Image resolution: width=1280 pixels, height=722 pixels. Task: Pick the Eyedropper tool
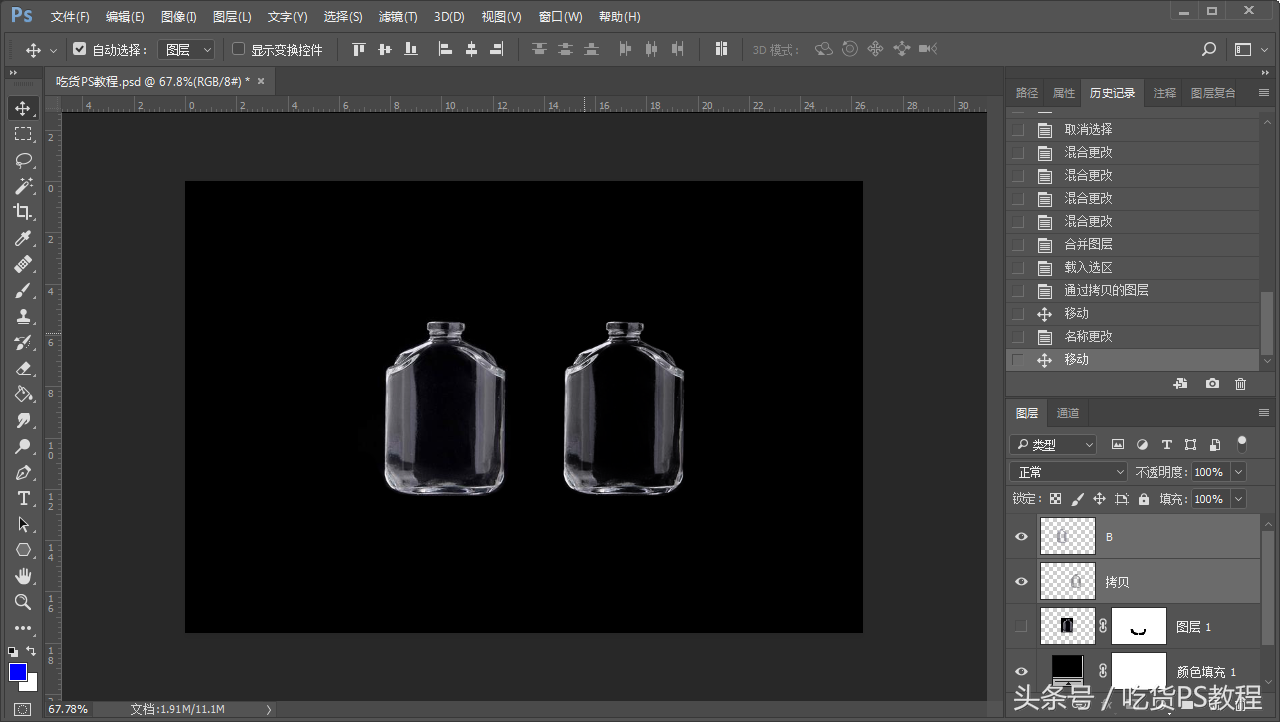23,238
